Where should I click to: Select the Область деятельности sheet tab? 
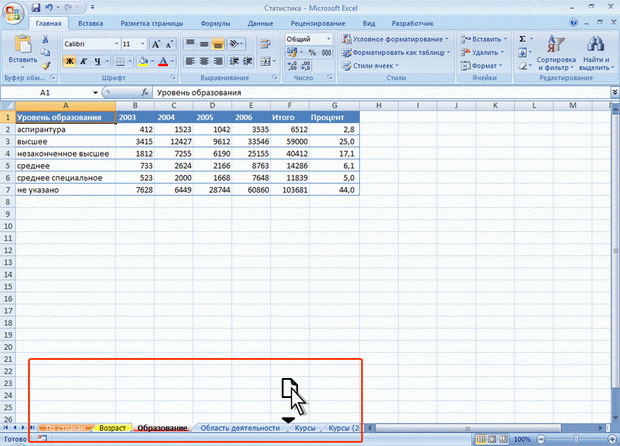coord(240,428)
